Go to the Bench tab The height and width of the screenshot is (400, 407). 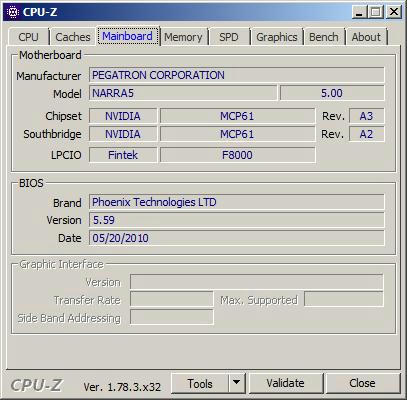324,37
